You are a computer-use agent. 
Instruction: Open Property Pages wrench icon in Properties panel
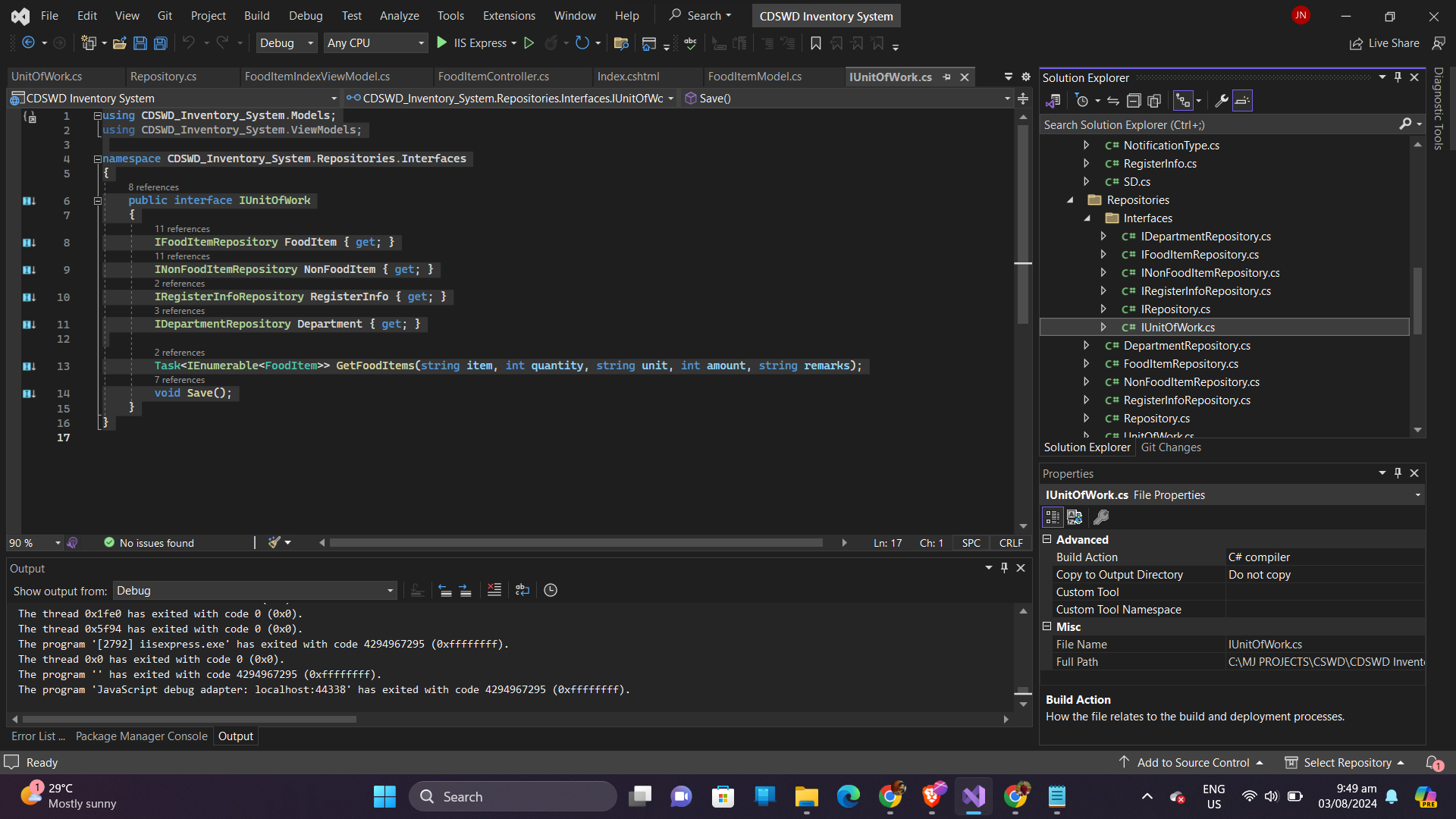point(1101,517)
